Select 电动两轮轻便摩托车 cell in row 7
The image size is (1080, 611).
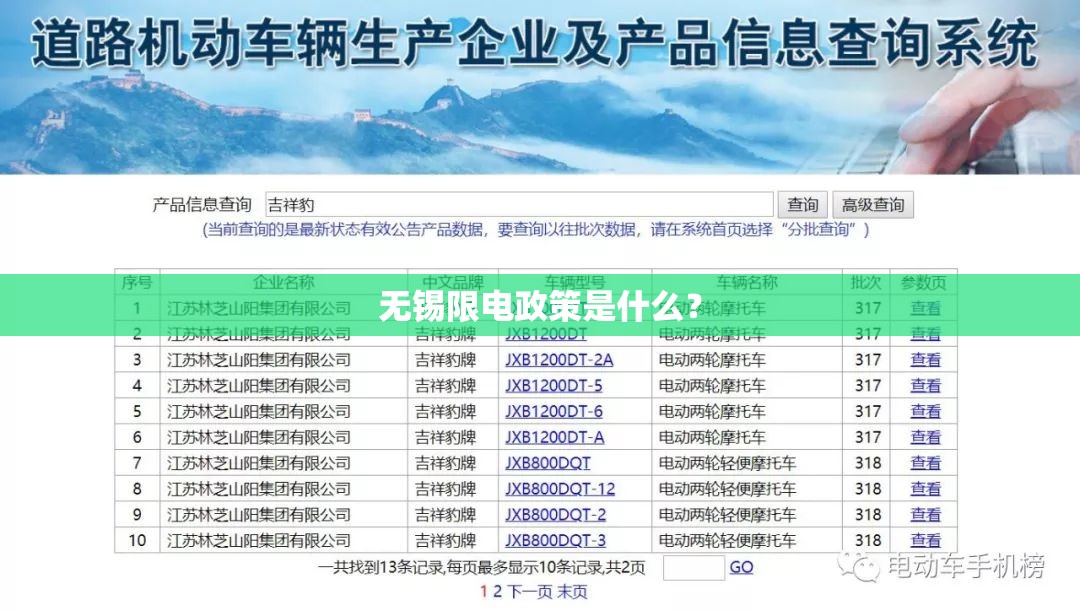[x=747, y=463]
